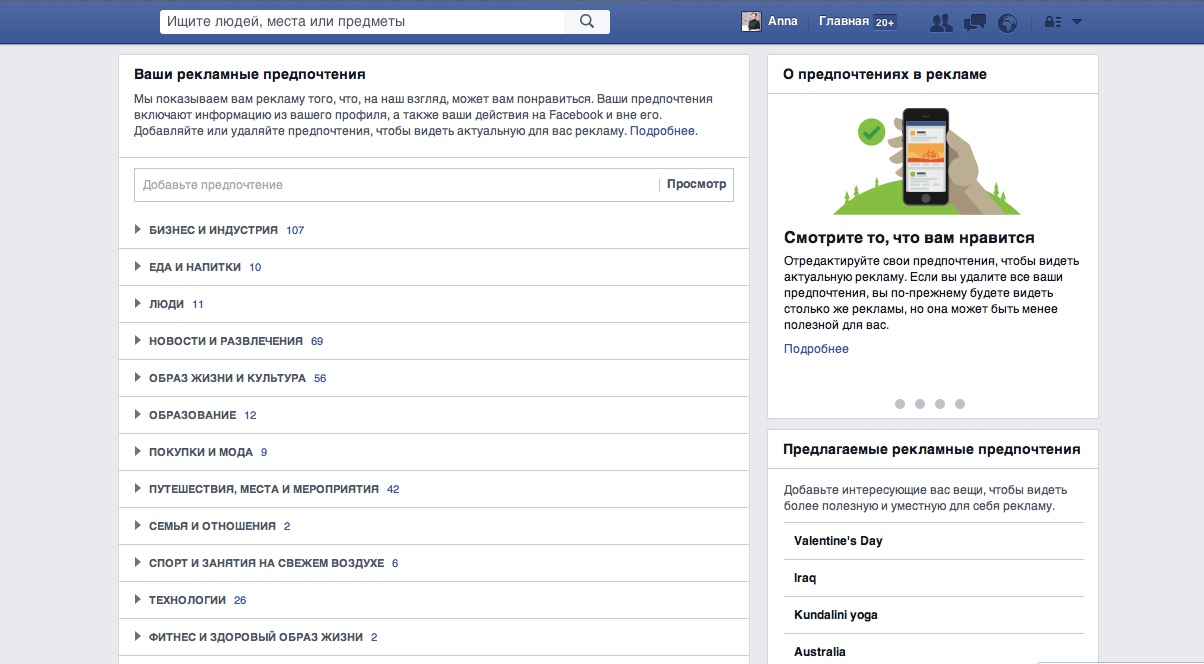
Task: Click the Ваши рекламные предпочтения heading
Action: click(250, 74)
